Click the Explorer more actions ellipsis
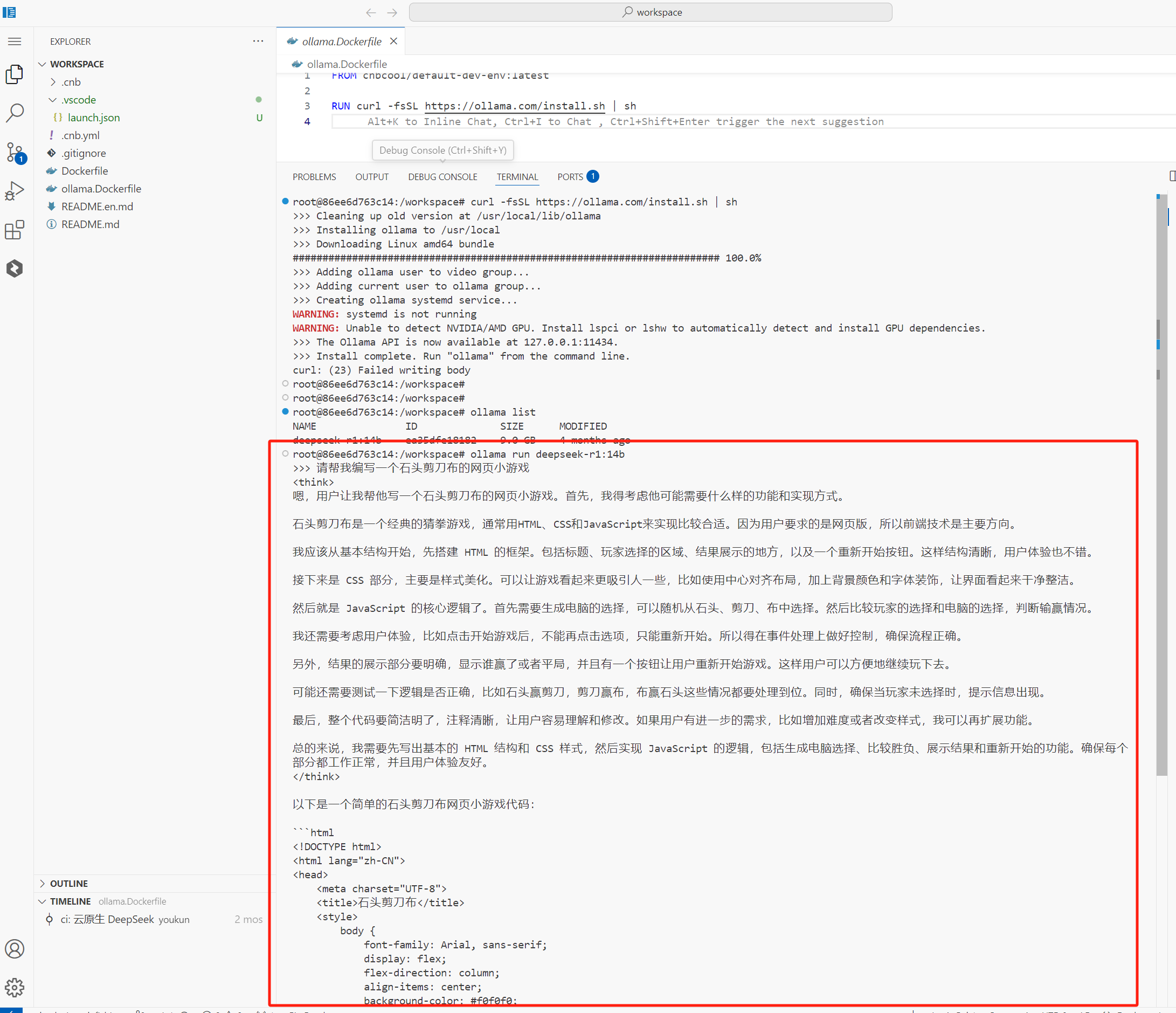Viewport: 1176px width, 1013px height. tap(258, 42)
